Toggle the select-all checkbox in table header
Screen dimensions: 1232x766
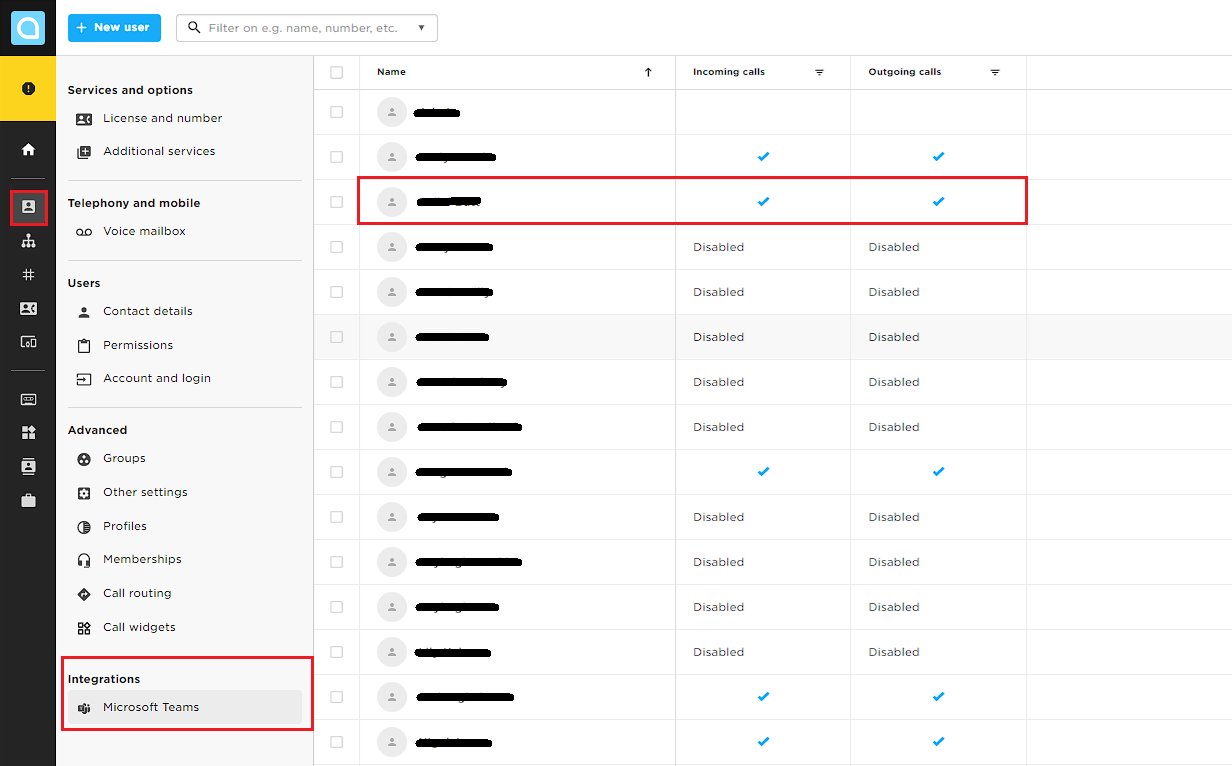[336, 72]
